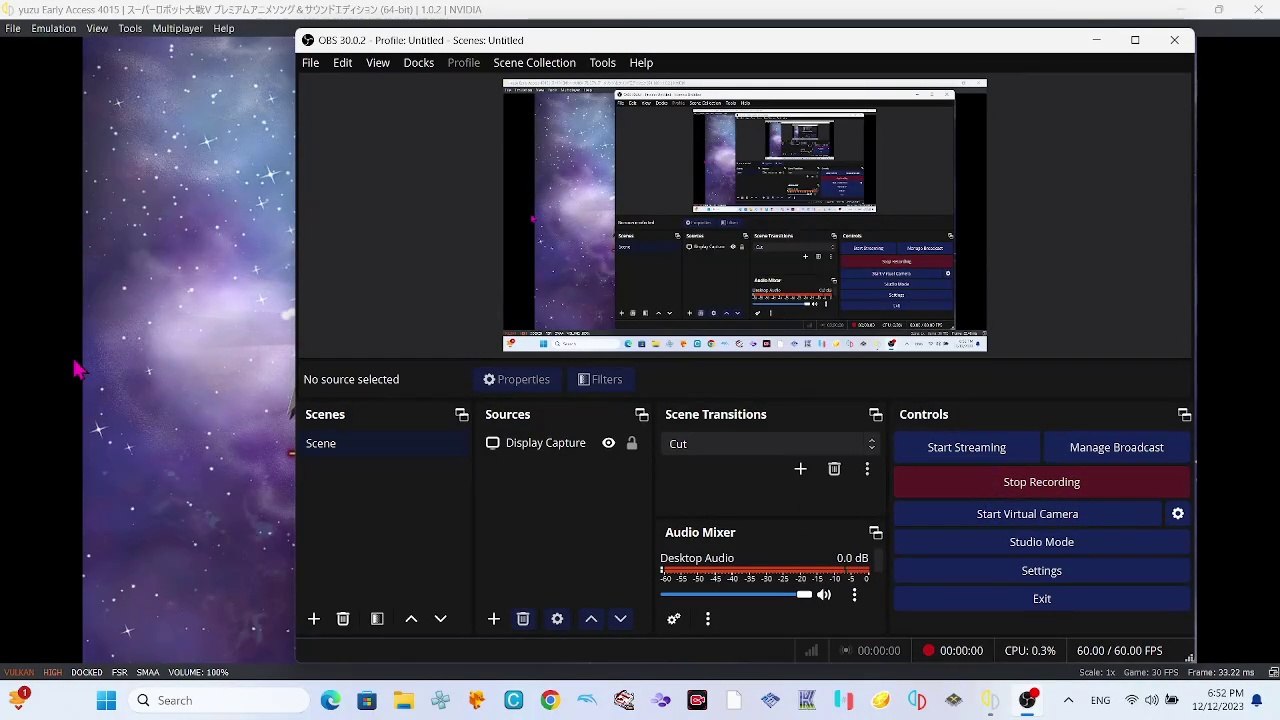Screen dimensions: 1280x720
Task: Open the OBS Edit menu
Action: coord(342,63)
